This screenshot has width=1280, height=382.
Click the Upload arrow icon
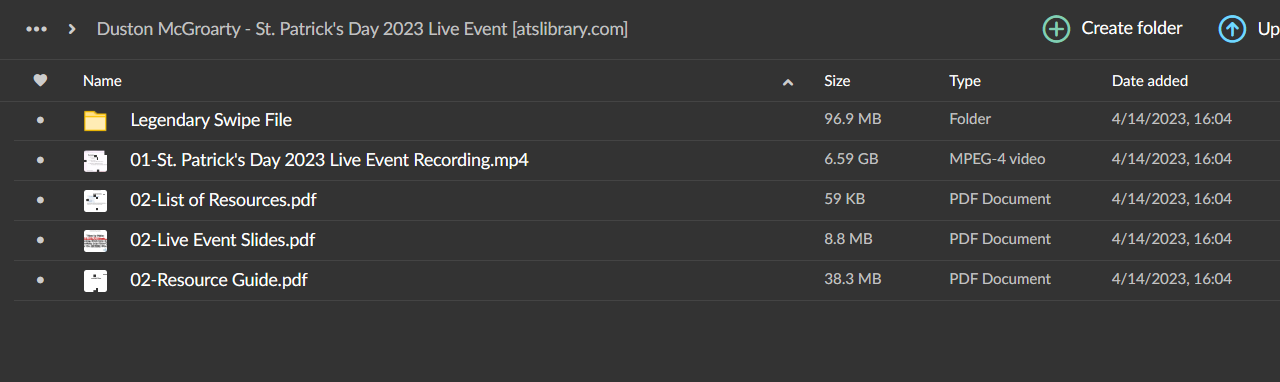[x=1232, y=29]
